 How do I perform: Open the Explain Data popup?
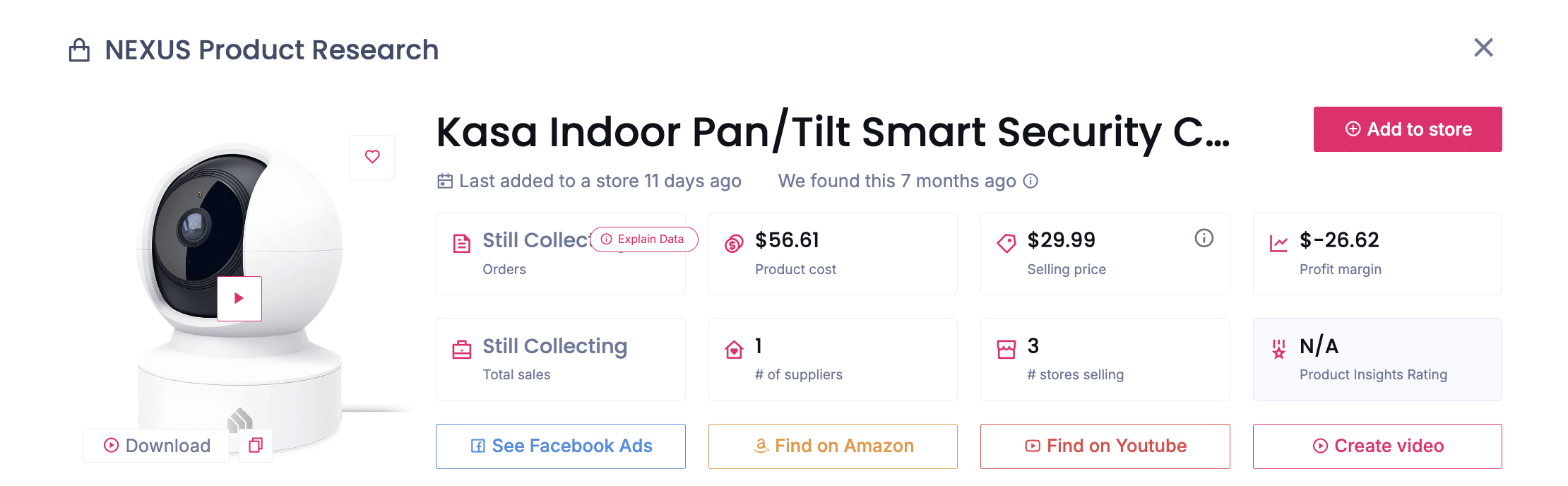click(x=643, y=239)
